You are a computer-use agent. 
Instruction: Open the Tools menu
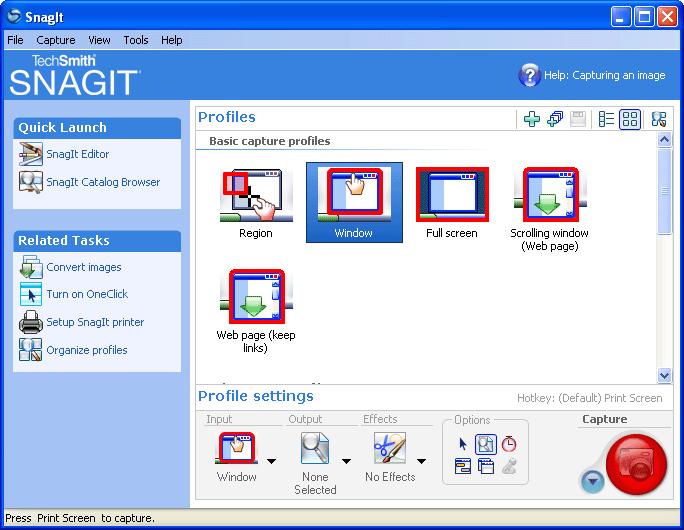[x=136, y=40]
